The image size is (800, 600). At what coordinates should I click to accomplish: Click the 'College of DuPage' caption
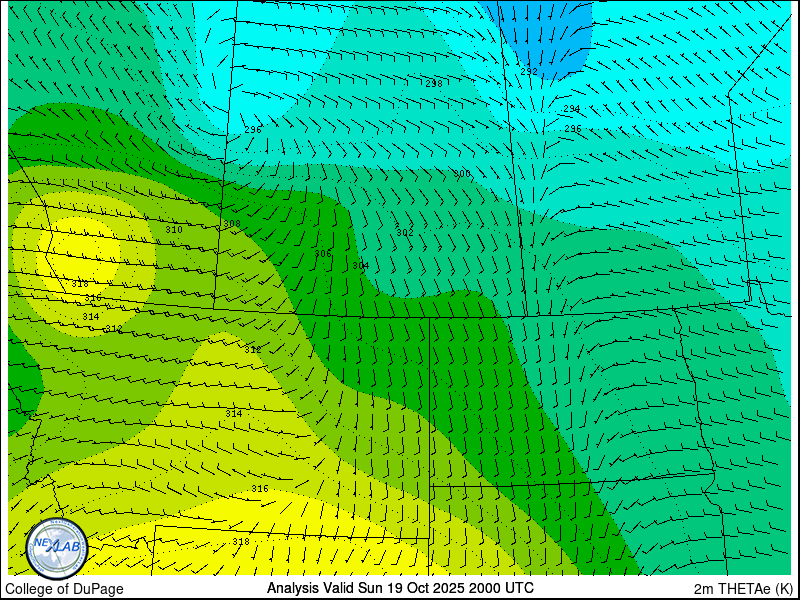pos(64,589)
